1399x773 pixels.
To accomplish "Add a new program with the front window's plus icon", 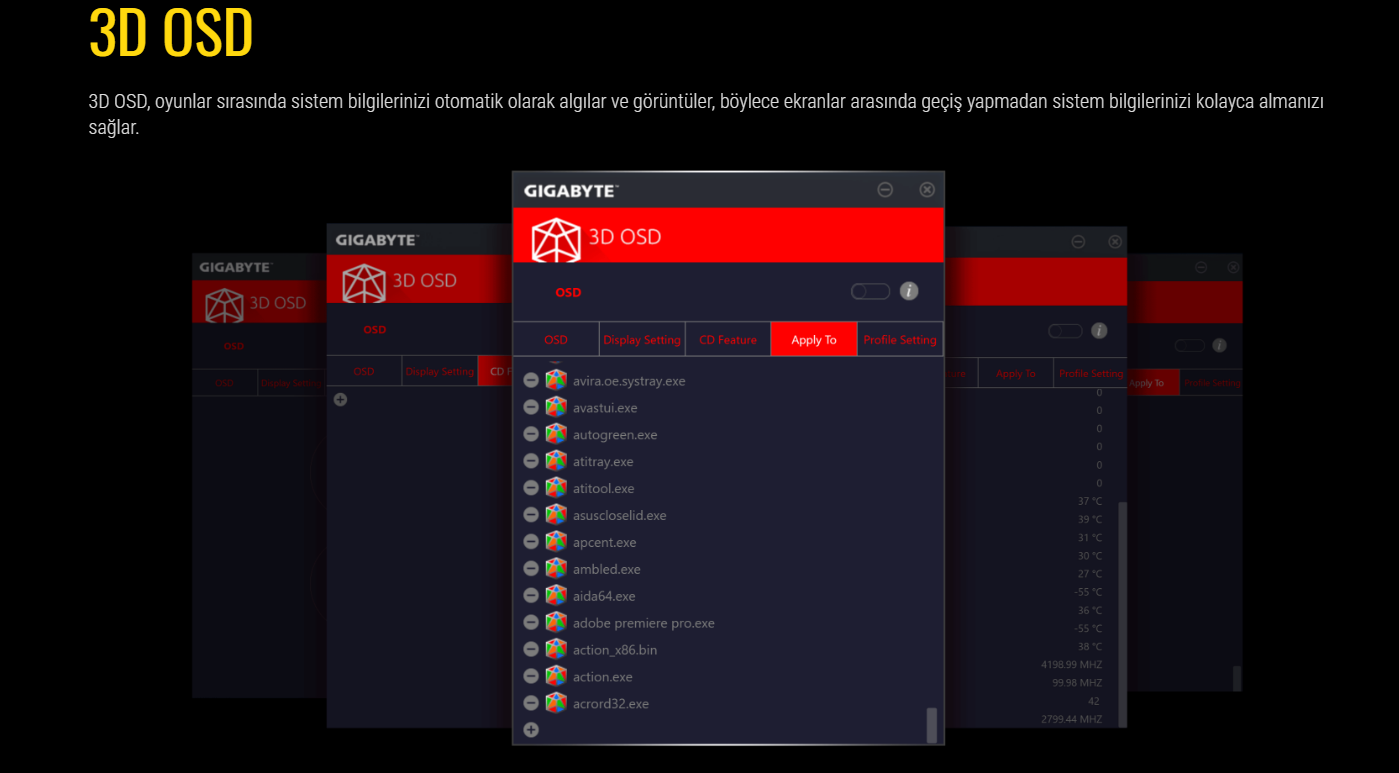I will point(531,730).
